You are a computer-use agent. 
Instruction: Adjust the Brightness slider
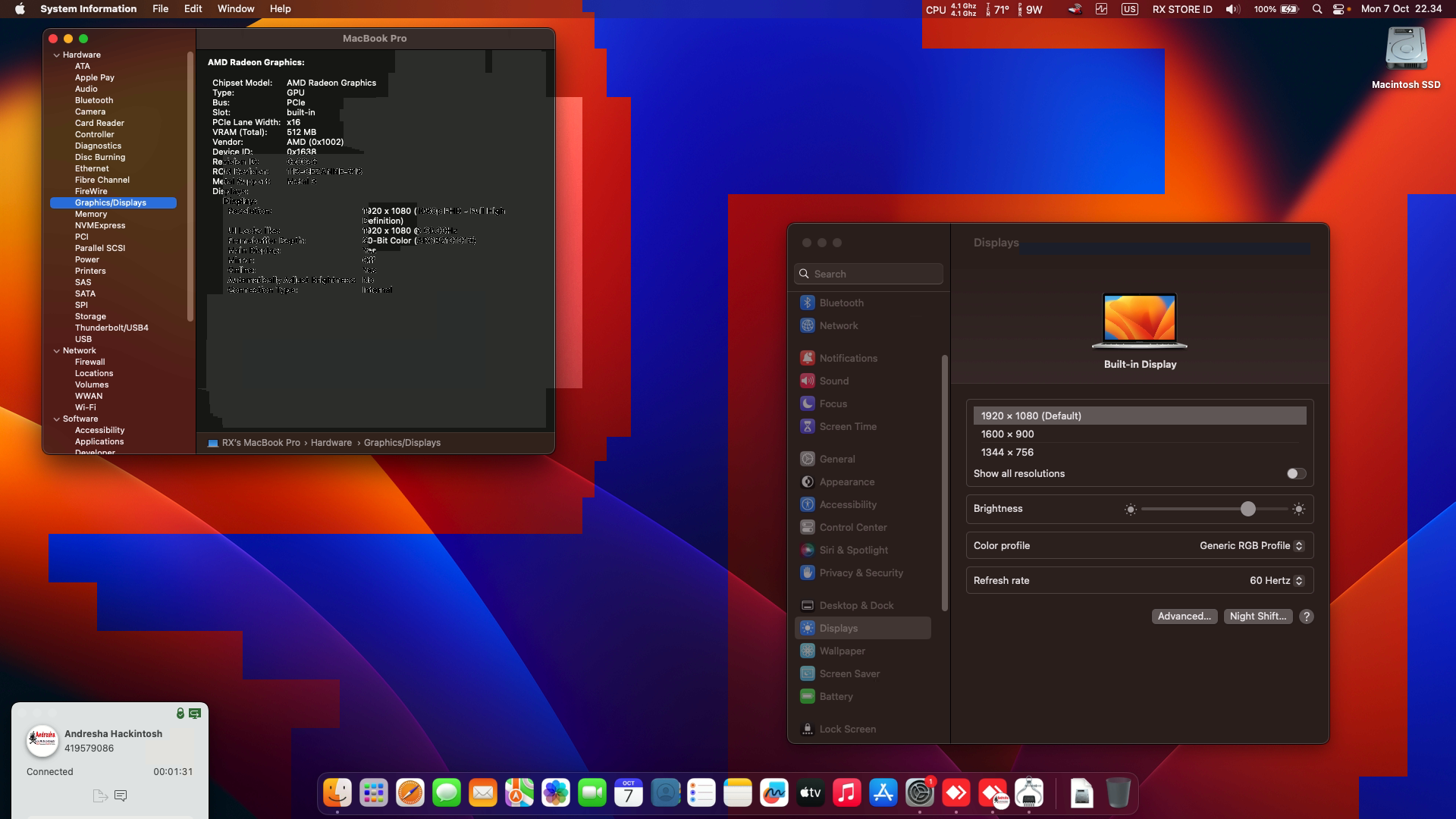(x=1215, y=510)
